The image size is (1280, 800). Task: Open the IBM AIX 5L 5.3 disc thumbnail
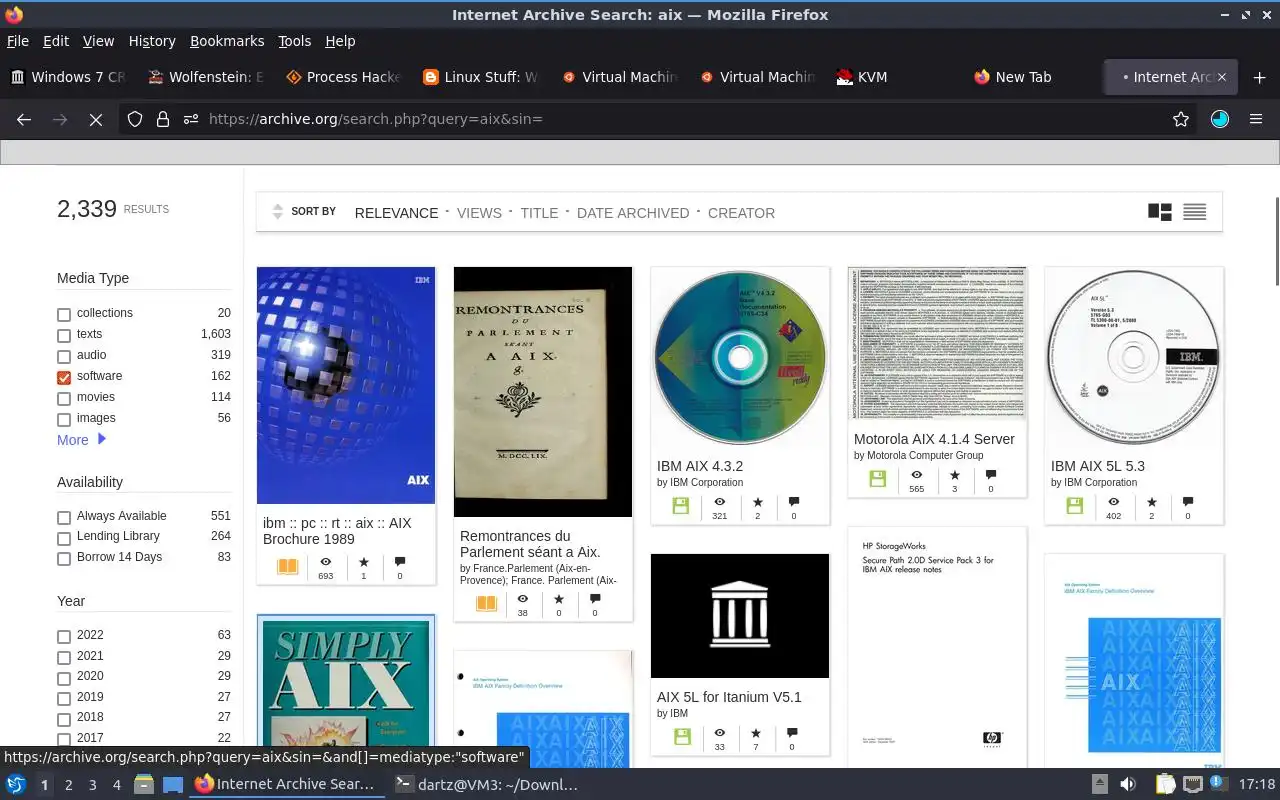[x=1134, y=358]
